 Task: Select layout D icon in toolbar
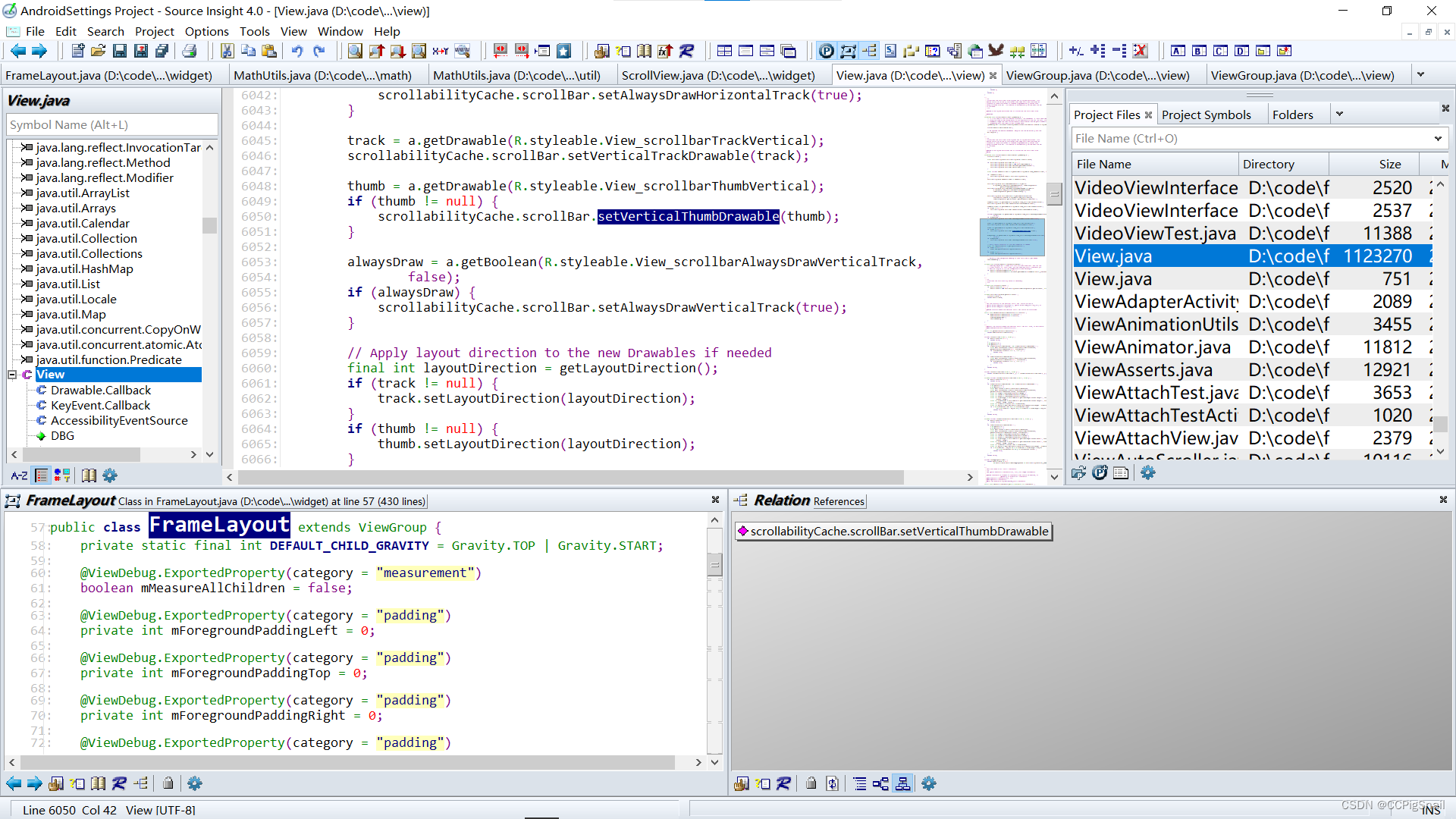click(1241, 51)
